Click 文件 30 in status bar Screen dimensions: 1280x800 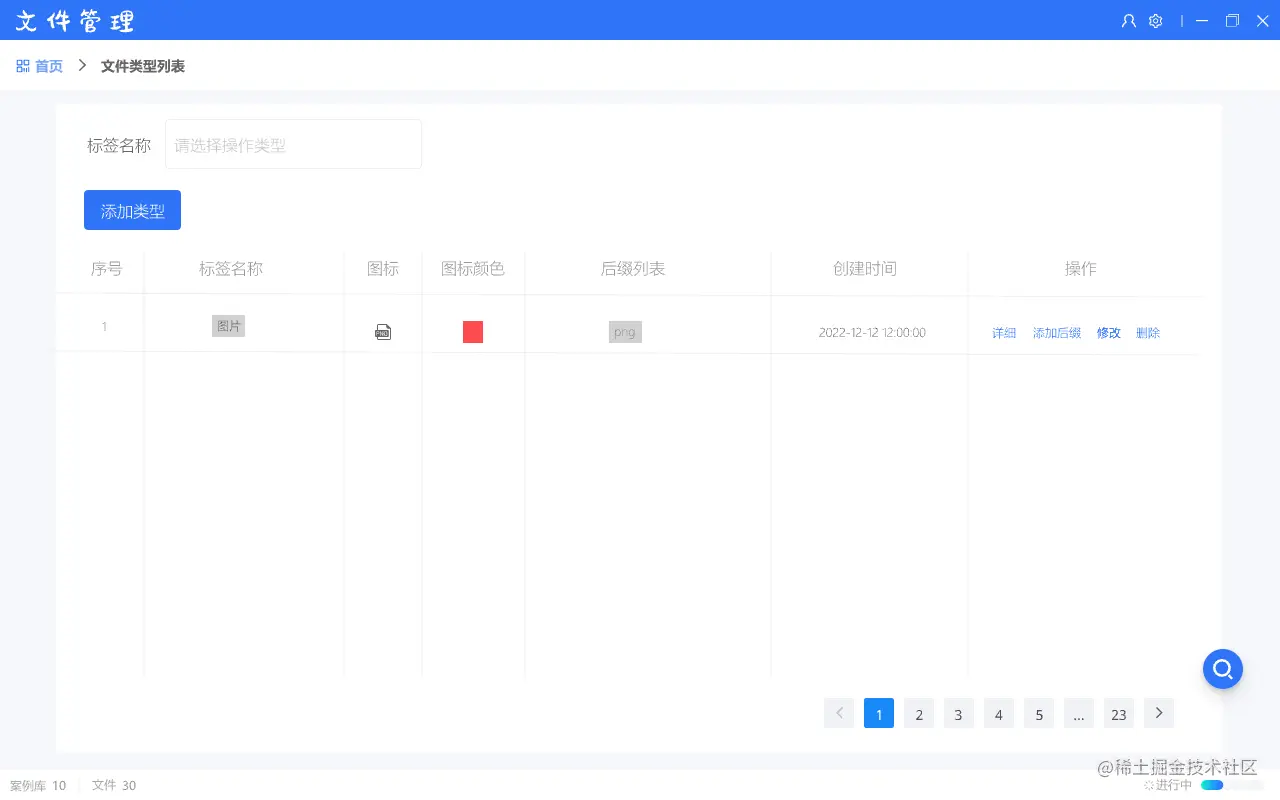[x=114, y=785]
